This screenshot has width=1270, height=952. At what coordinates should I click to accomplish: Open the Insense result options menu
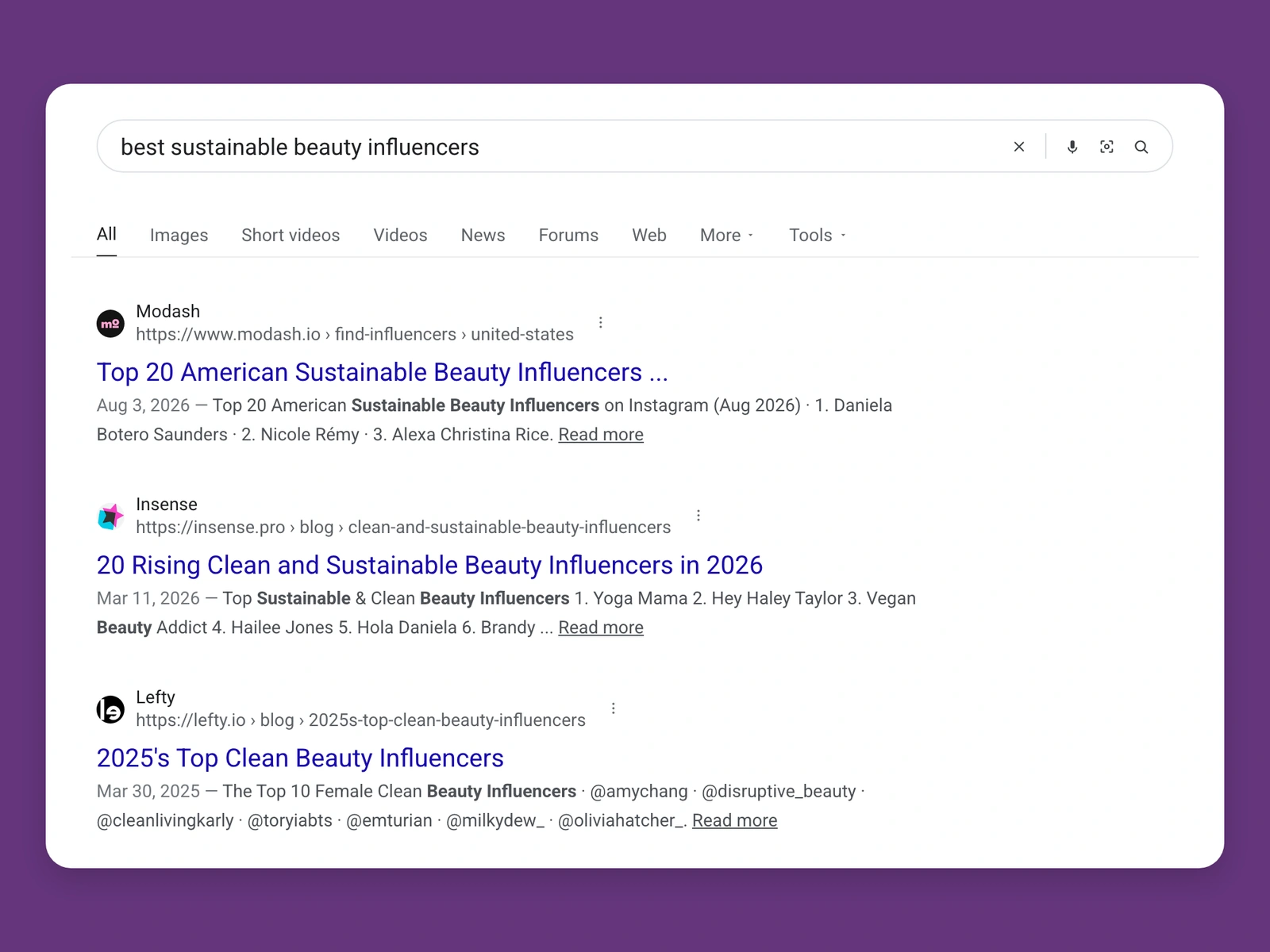(x=698, y=515)
